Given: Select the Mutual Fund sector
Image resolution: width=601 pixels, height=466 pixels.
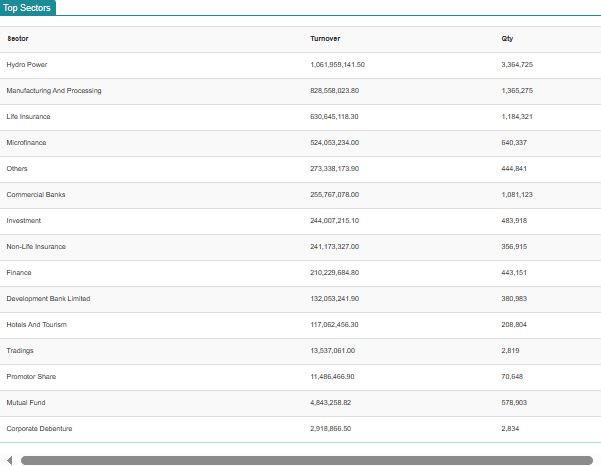Looking at the screenshot, I should coord(26,403).
